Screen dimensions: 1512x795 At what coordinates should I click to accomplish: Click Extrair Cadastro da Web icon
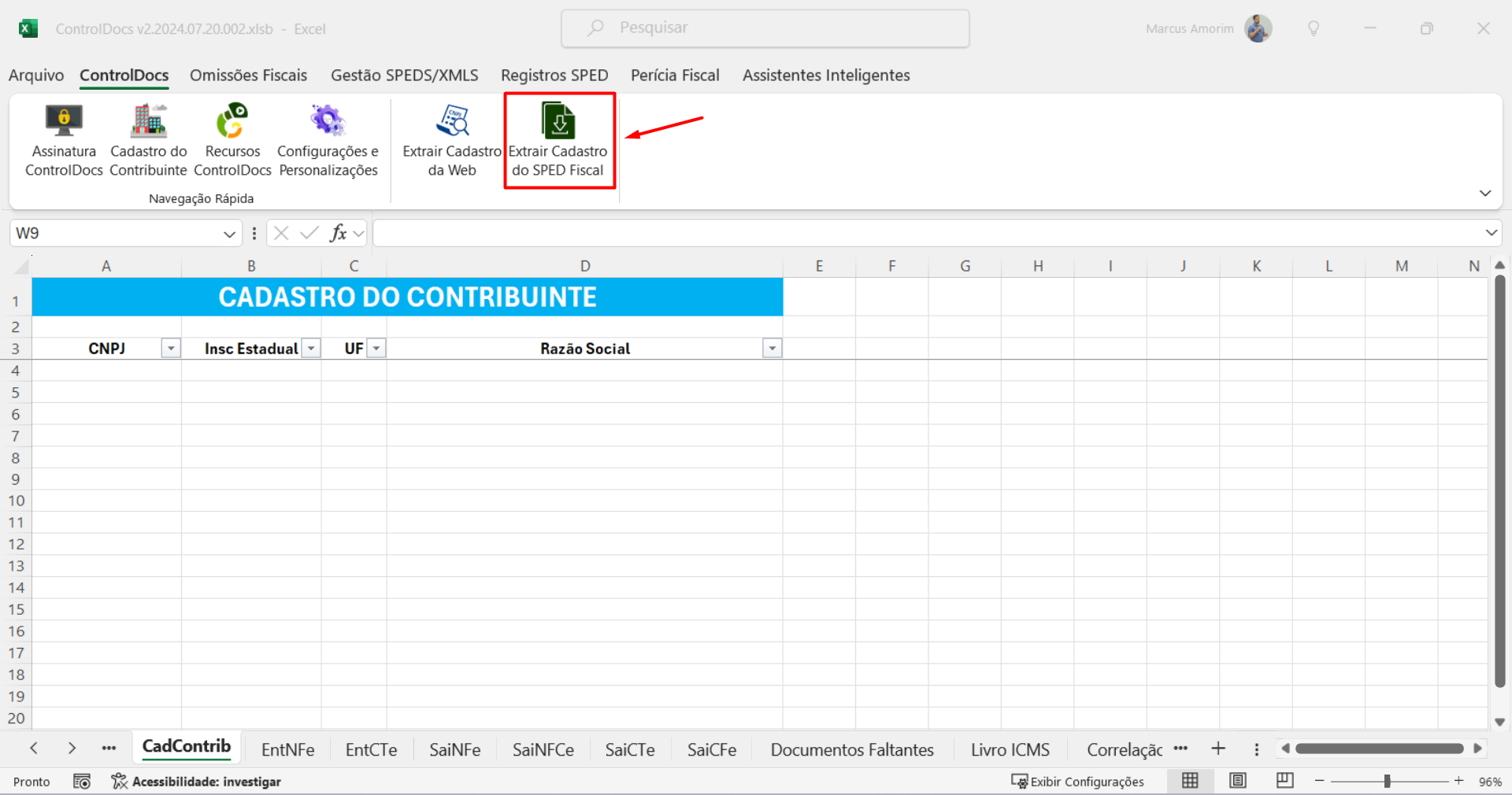point(452,122)
